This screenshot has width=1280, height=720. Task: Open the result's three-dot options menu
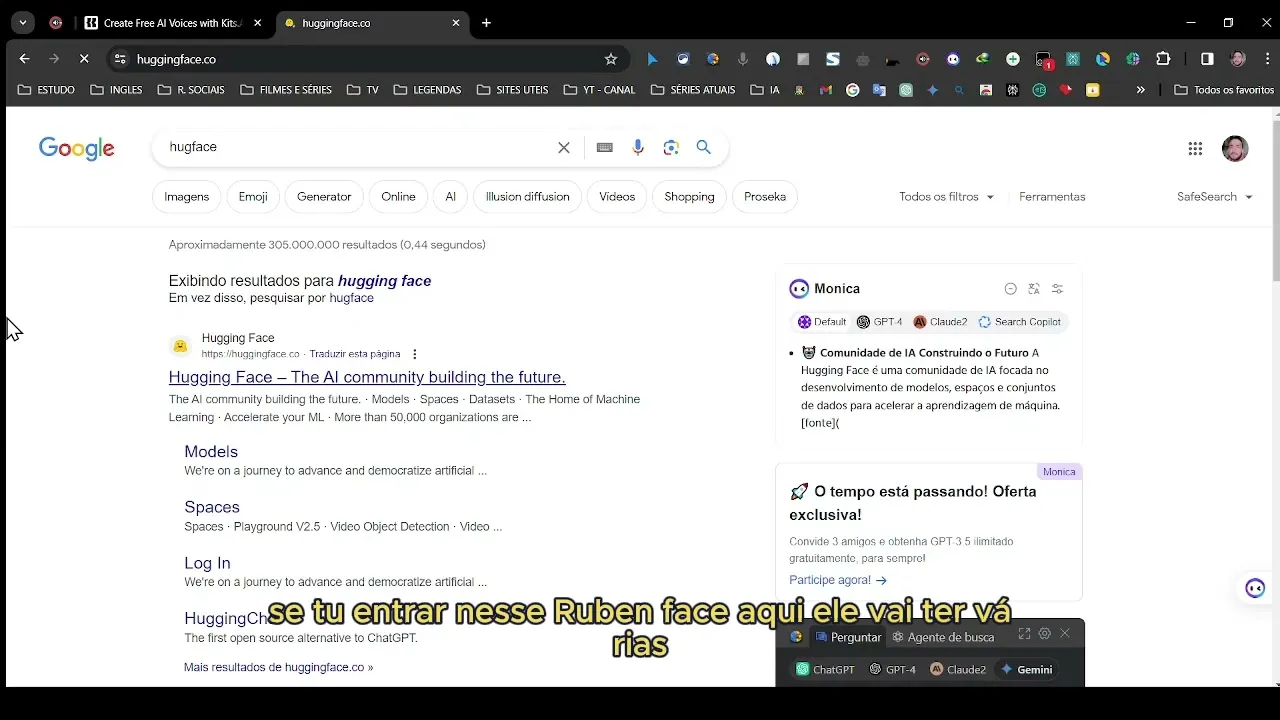[x=415, y=354]
